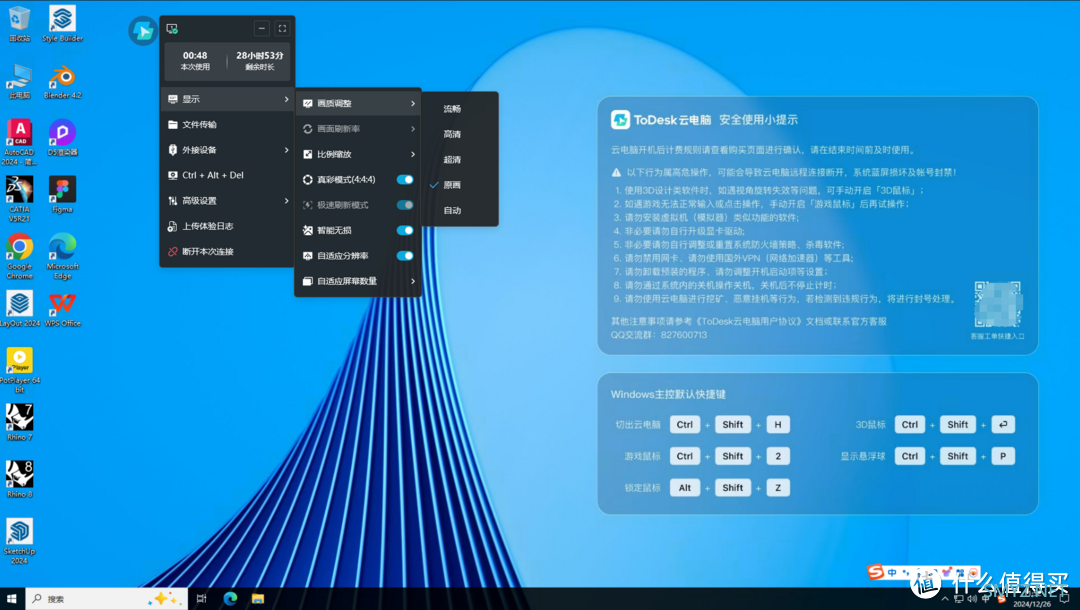
Task: Choose 断开本次连接 to disconnect
Action: coord(227,252)
